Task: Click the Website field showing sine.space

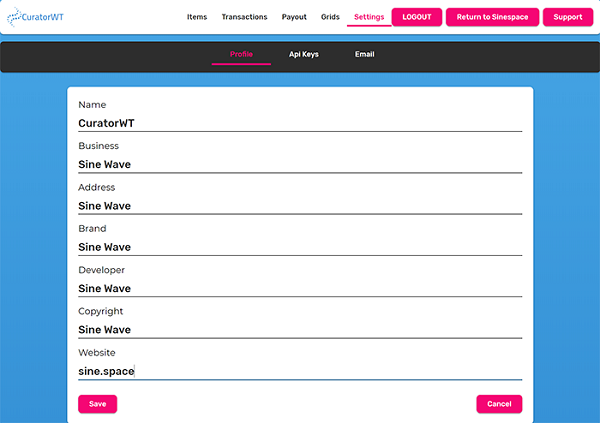Action: coord(300,371)
